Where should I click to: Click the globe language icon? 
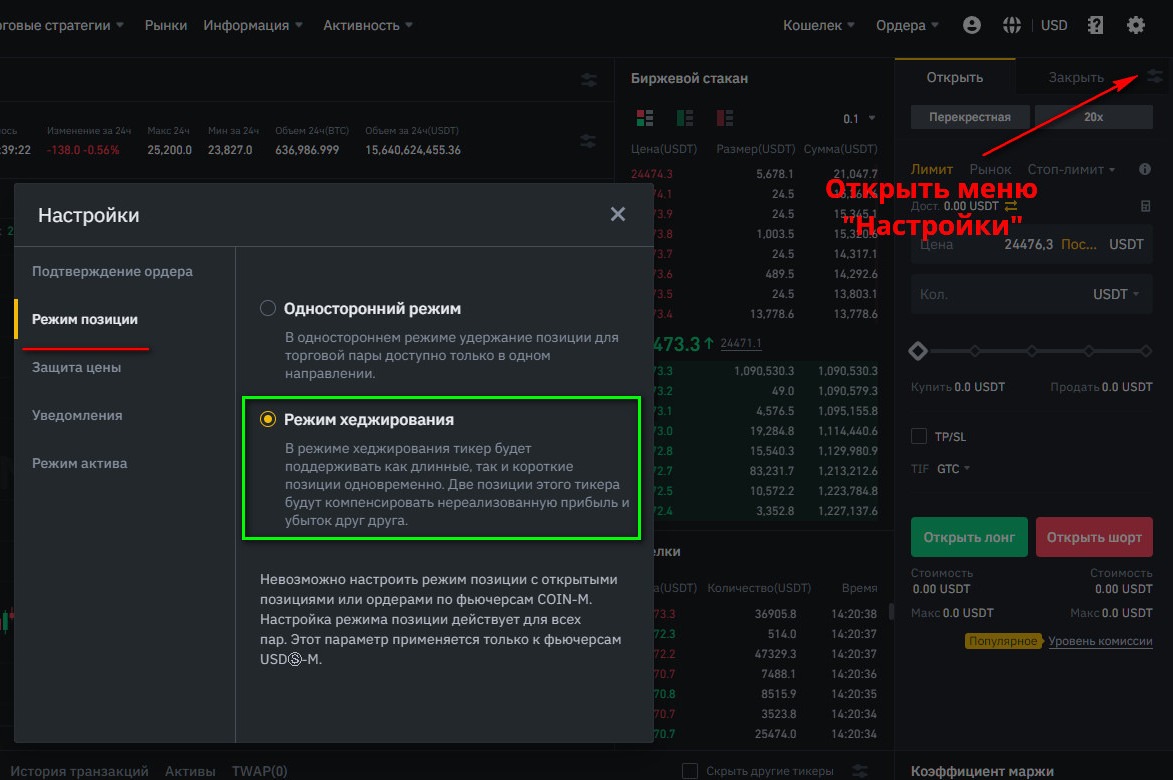pos(1011,25)
